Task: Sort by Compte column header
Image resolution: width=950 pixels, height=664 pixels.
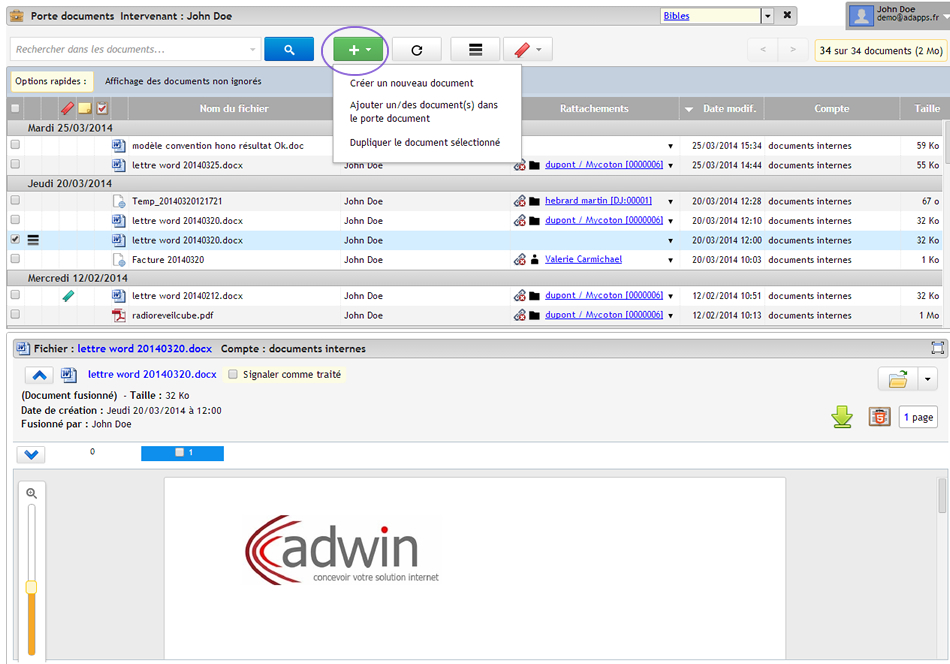Action: click(x=831, y=108)
